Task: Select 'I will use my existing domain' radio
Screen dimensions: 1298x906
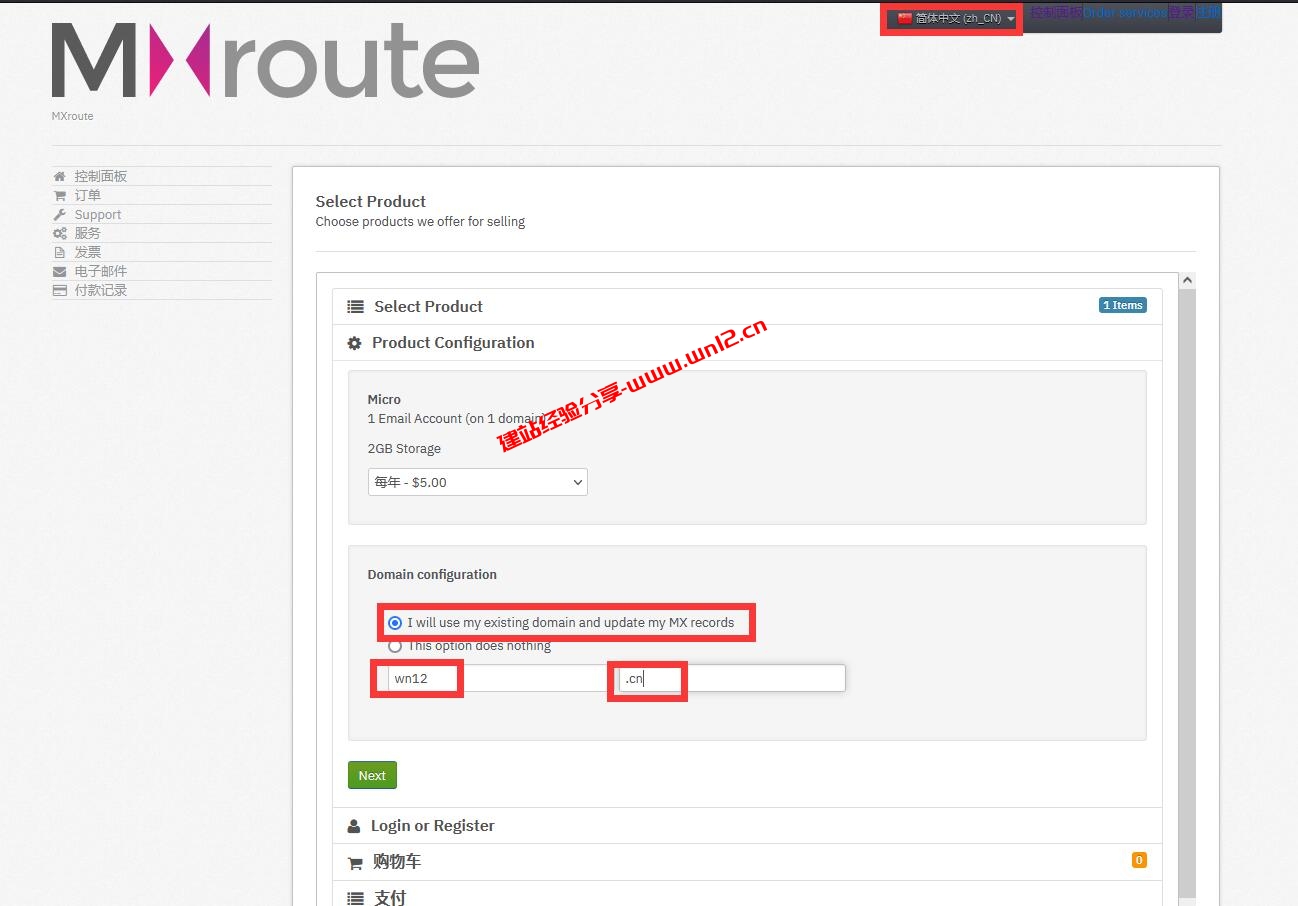Action: coord(395,623)
